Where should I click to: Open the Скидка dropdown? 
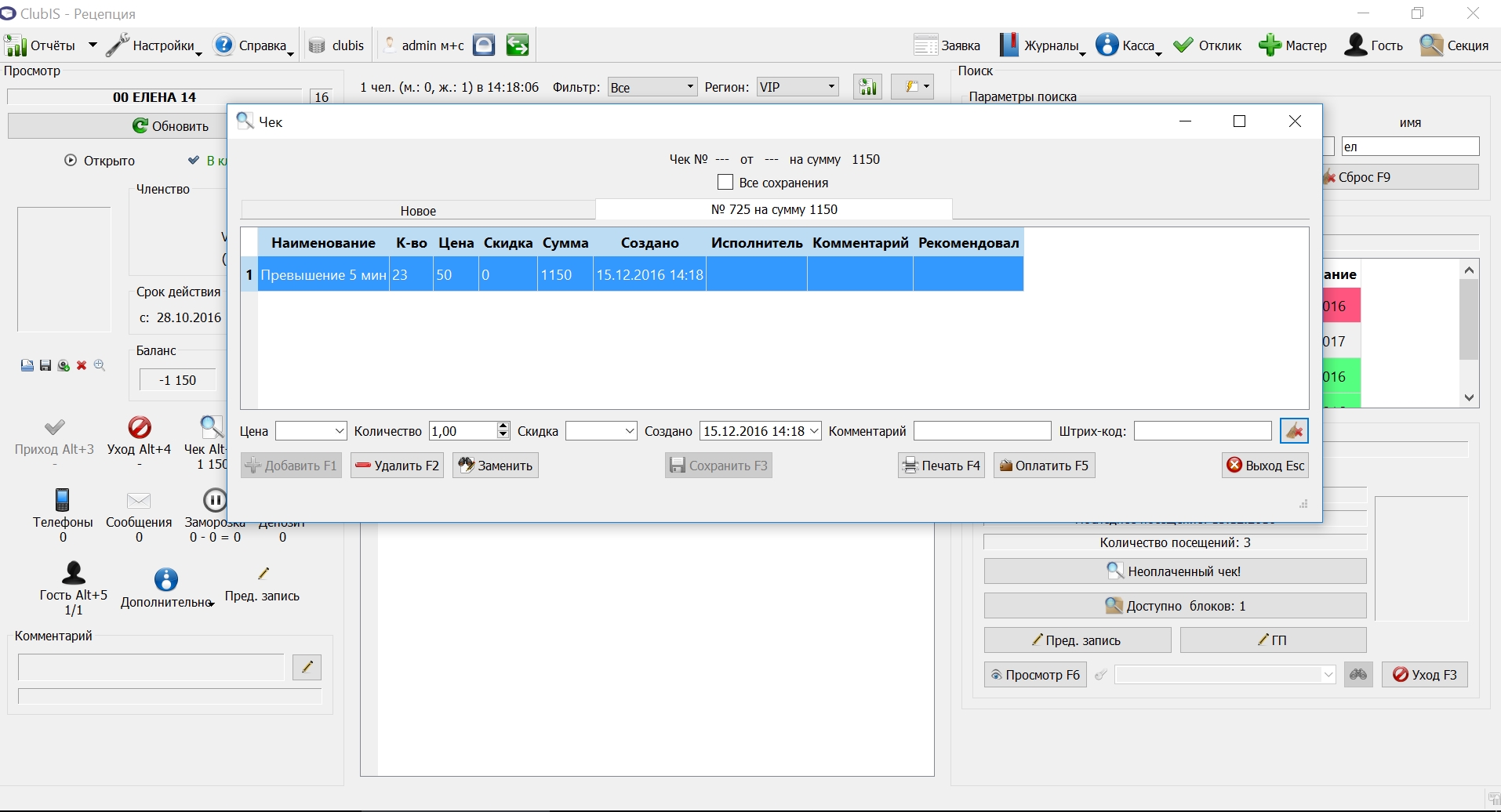coord(601,431)
